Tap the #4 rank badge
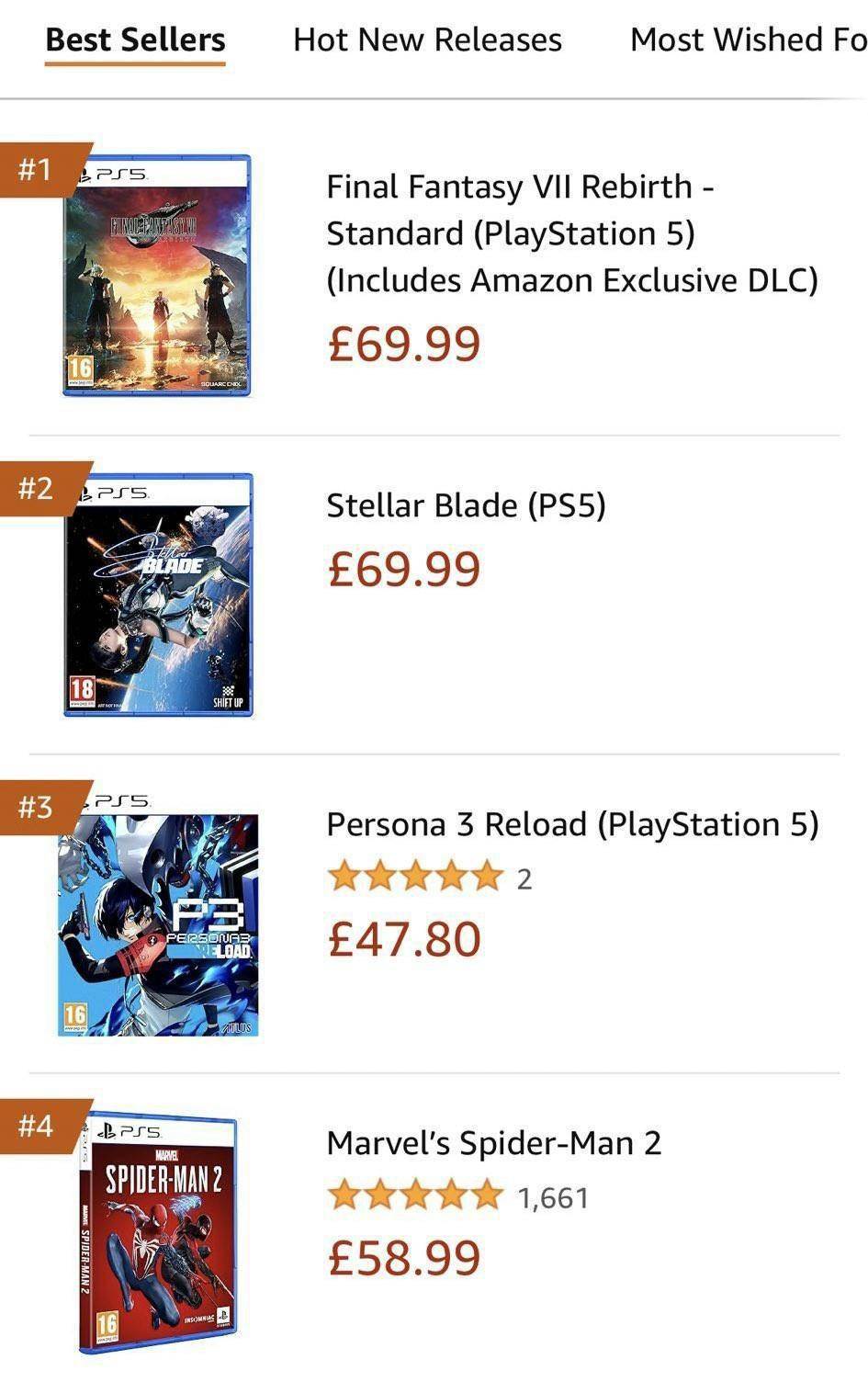The width and height of the screenshot is (868, 1382). 37,1126
